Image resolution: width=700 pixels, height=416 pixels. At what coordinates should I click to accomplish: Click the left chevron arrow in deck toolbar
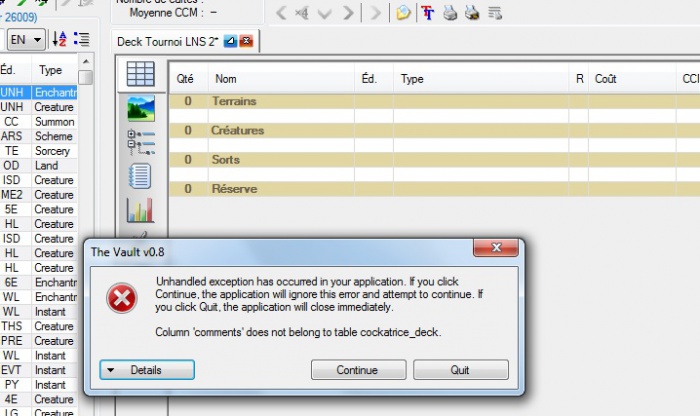click(281, 13)
